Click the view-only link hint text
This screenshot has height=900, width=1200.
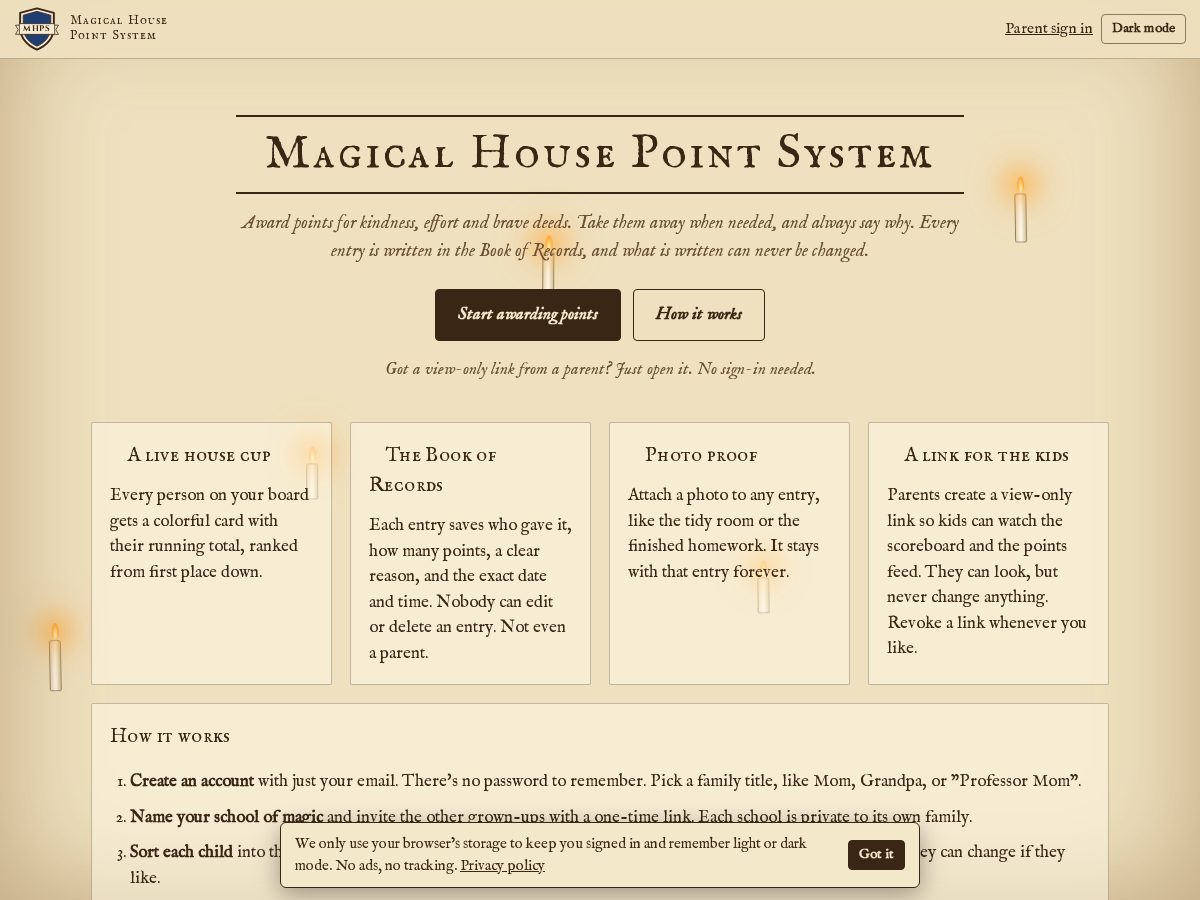tap(600, 369)
